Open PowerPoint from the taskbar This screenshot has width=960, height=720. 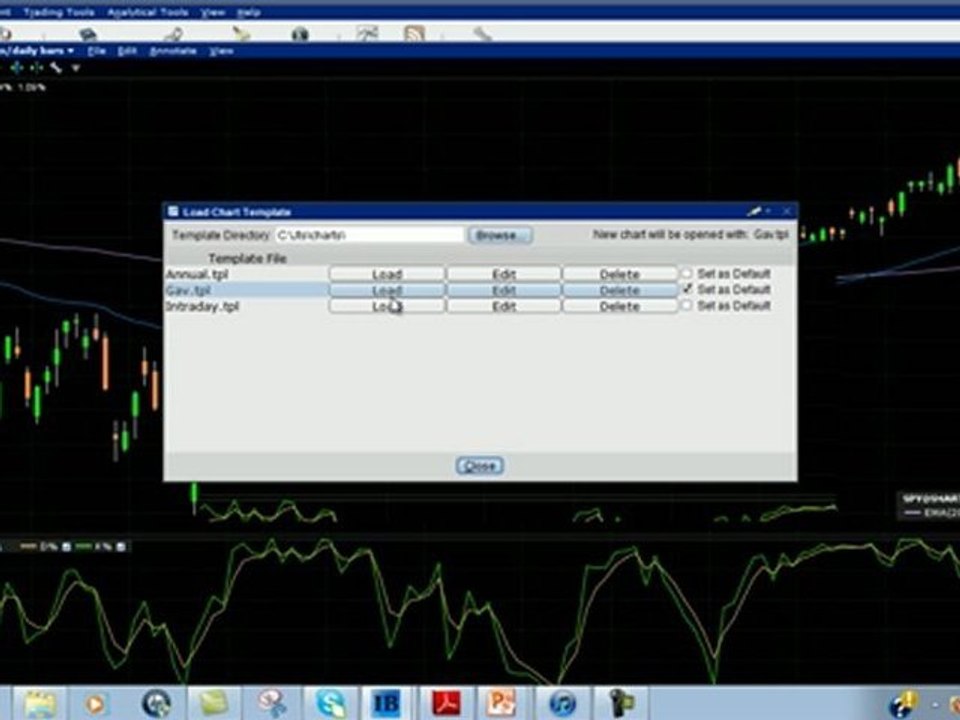pos(501,703)
